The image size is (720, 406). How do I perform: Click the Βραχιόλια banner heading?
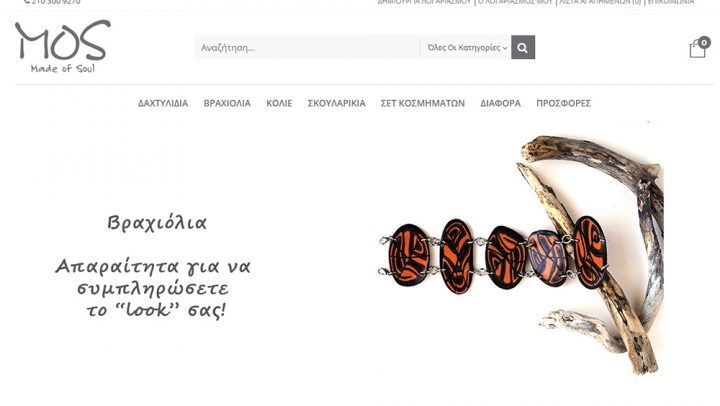point(157,223)
